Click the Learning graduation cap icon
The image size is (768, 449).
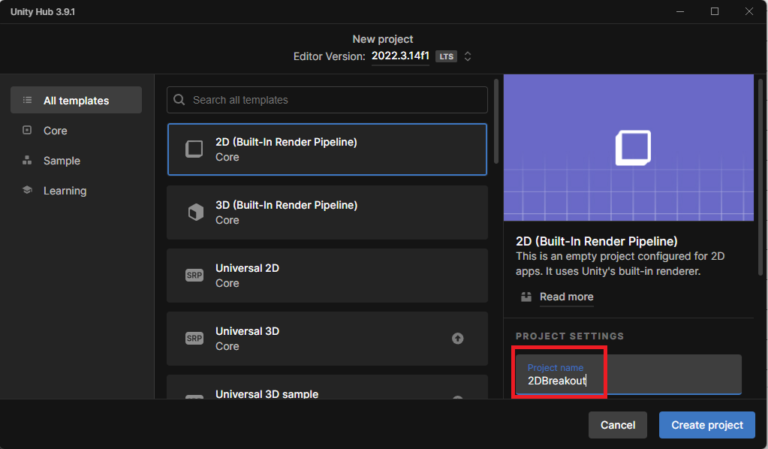point(27,191)
